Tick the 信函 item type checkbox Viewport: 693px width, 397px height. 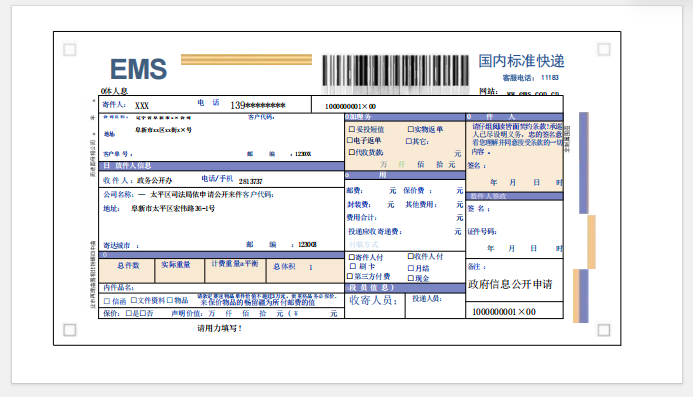click(x=107, y=301)
